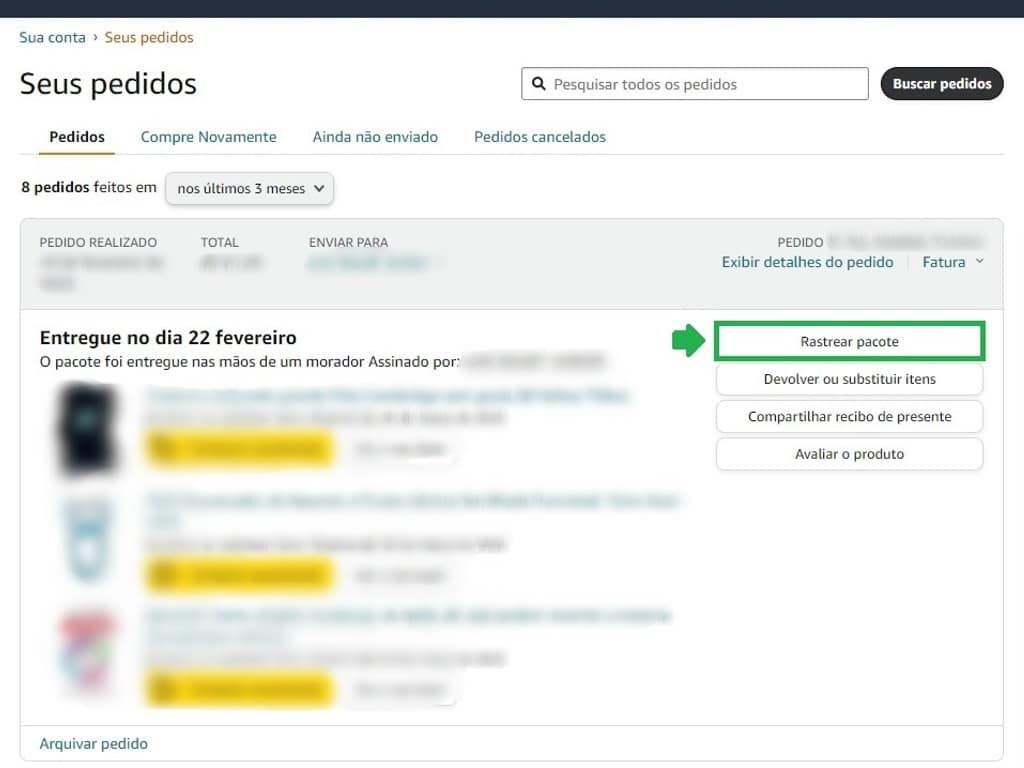Viewport: 1024px width, 768px height.
Task: Click the 'Avaliar o produto' button
Action: point(849,454)
